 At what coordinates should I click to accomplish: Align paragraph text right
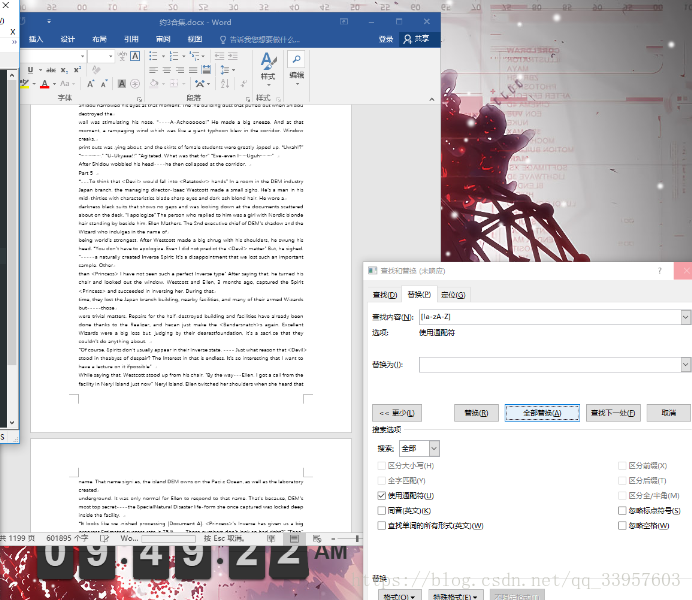(x=180, y=70)
